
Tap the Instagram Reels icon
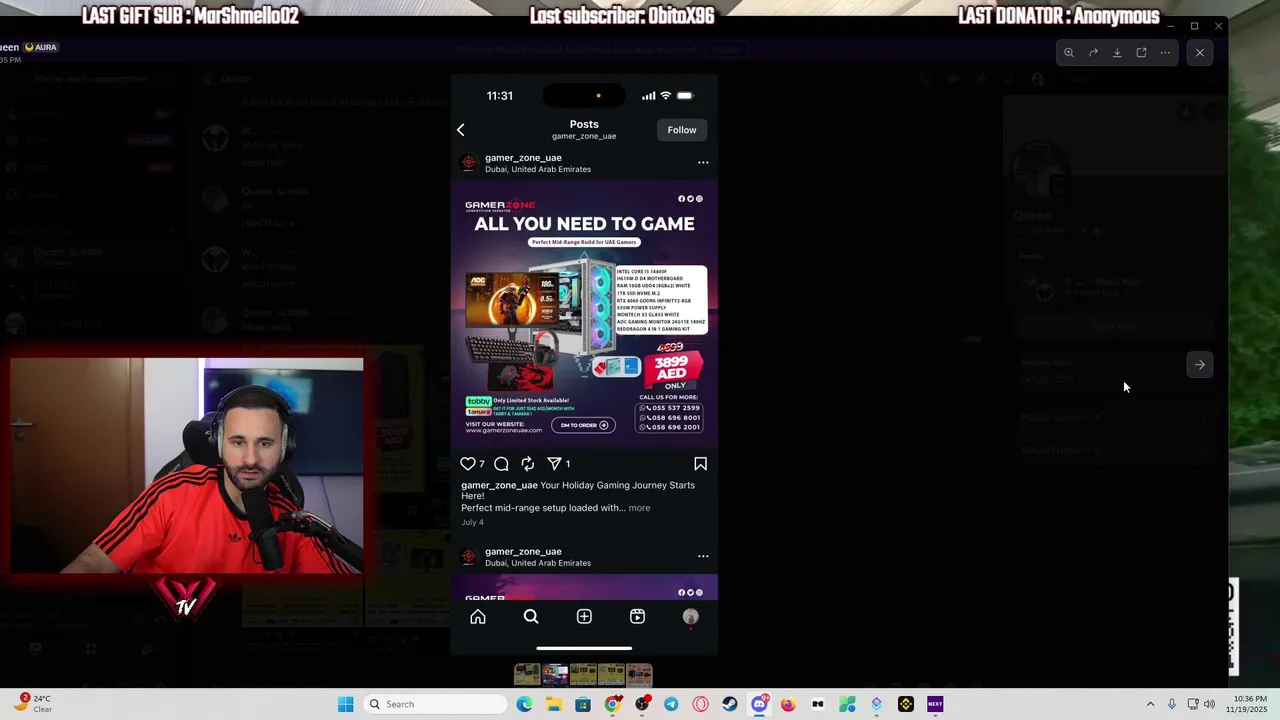click(637, 617)
